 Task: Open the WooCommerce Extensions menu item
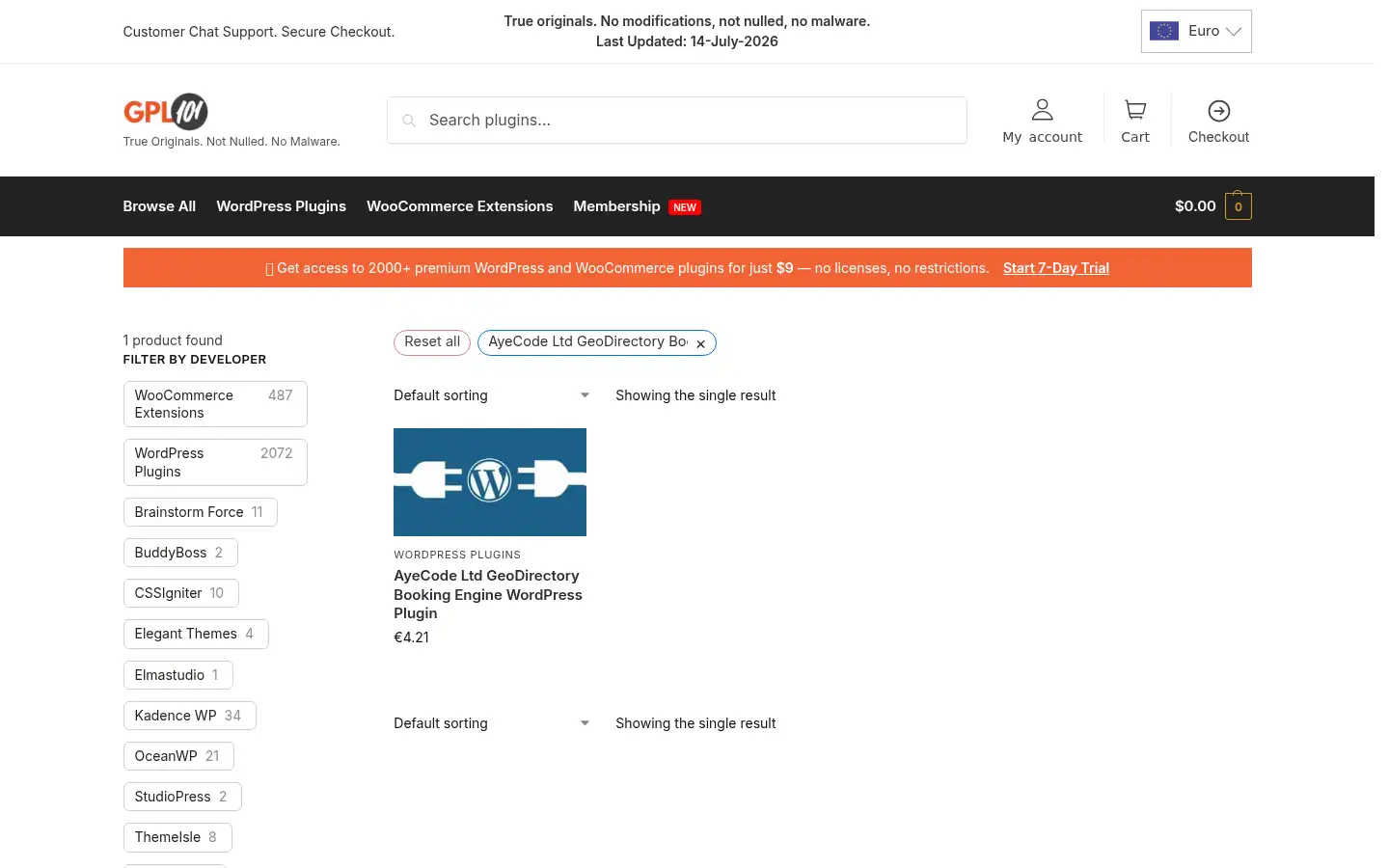pyautogui.click(x=460, y=206)
